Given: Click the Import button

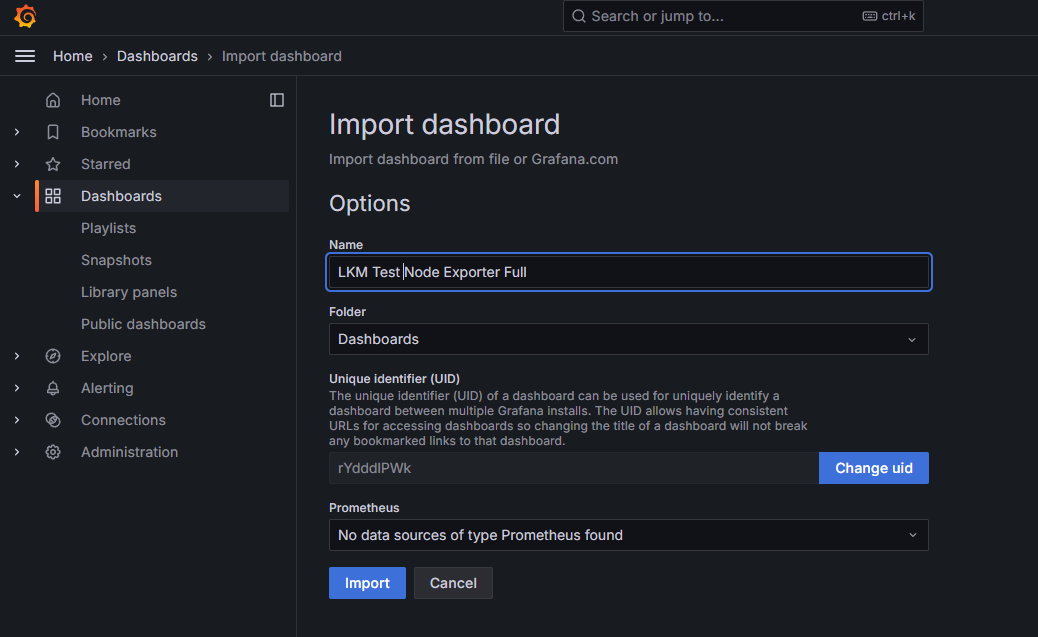Looking at the screenshot, I should pos(367,583).
